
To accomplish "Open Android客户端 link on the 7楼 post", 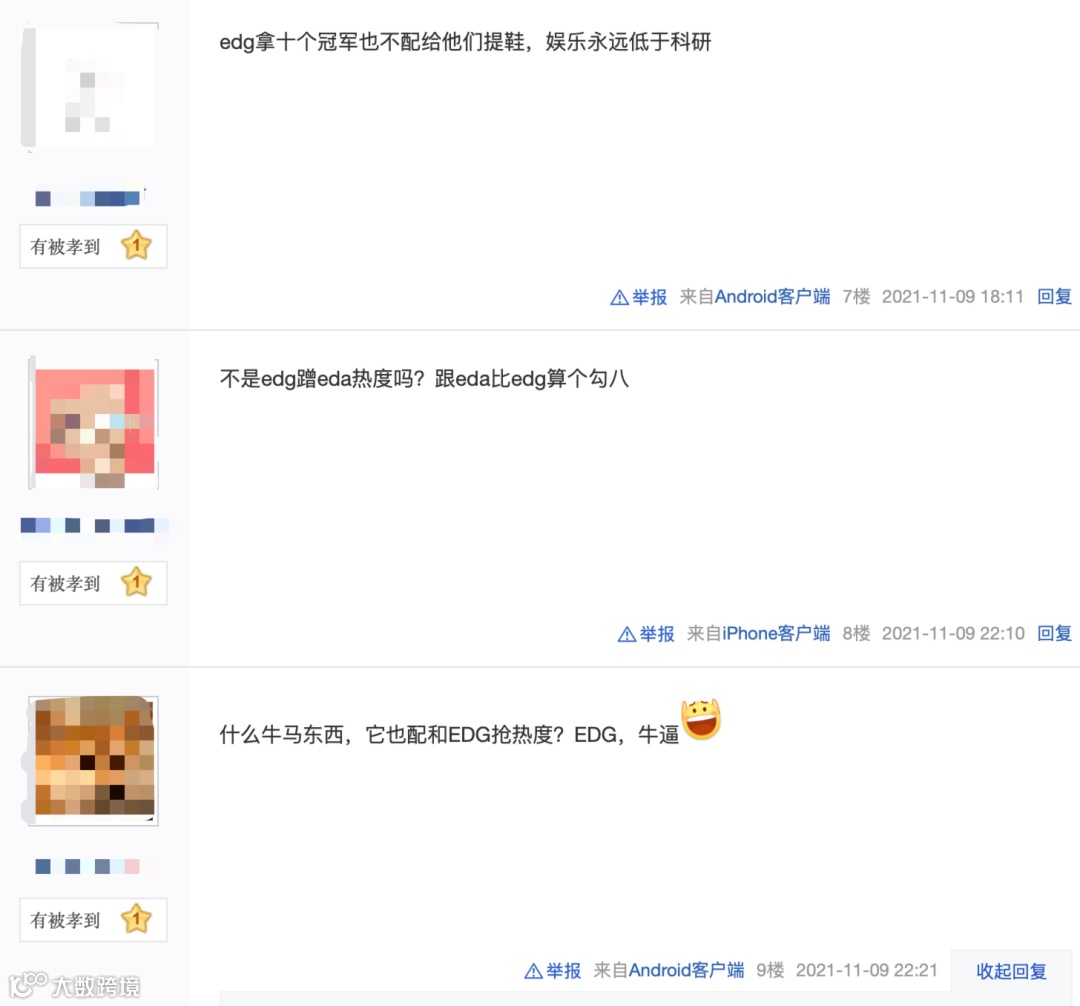I will coord(772,297).
